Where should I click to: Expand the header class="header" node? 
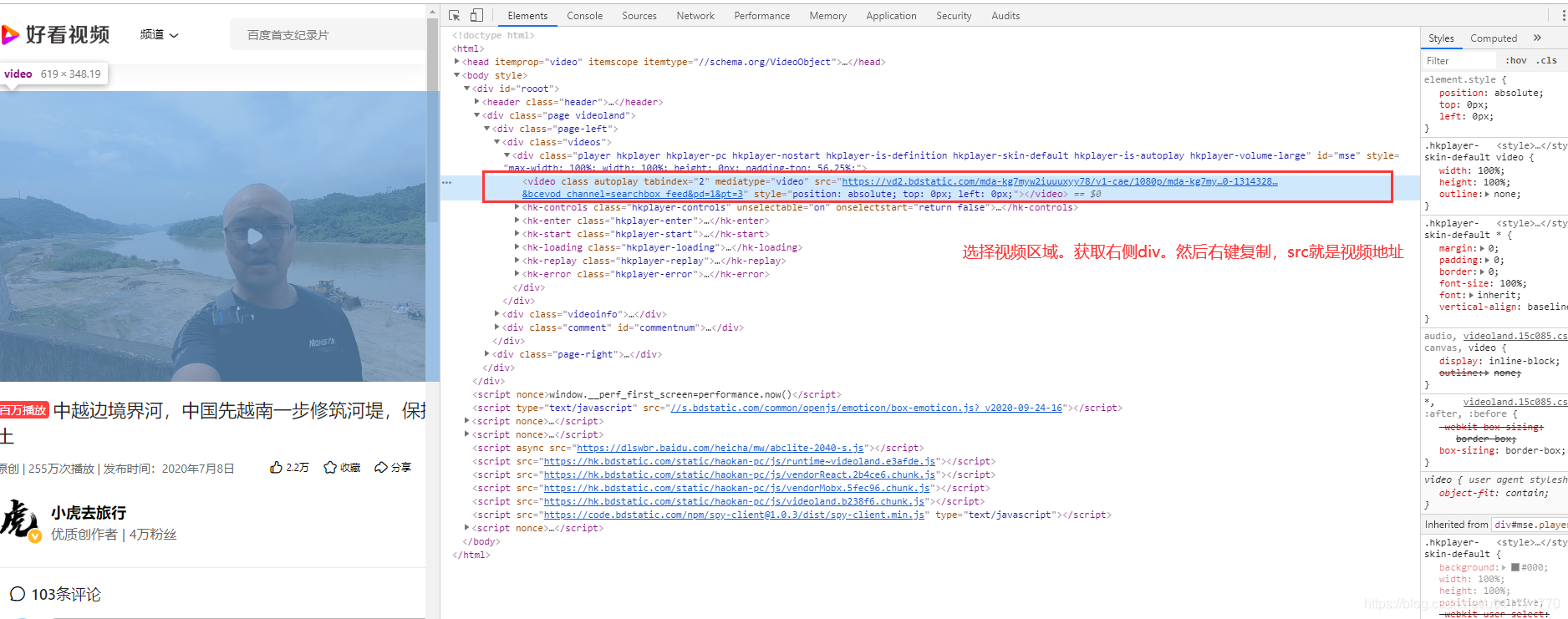(x=476, y=102)
